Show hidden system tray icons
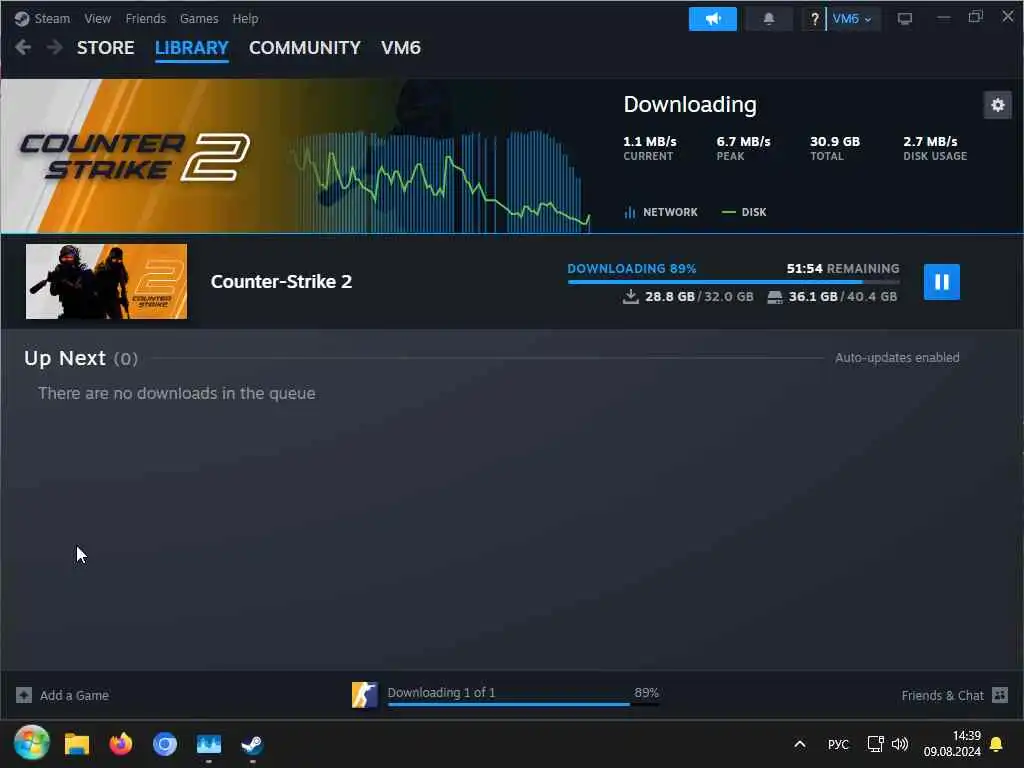The width and height of the screenshot is (1024, 768). 799,744
